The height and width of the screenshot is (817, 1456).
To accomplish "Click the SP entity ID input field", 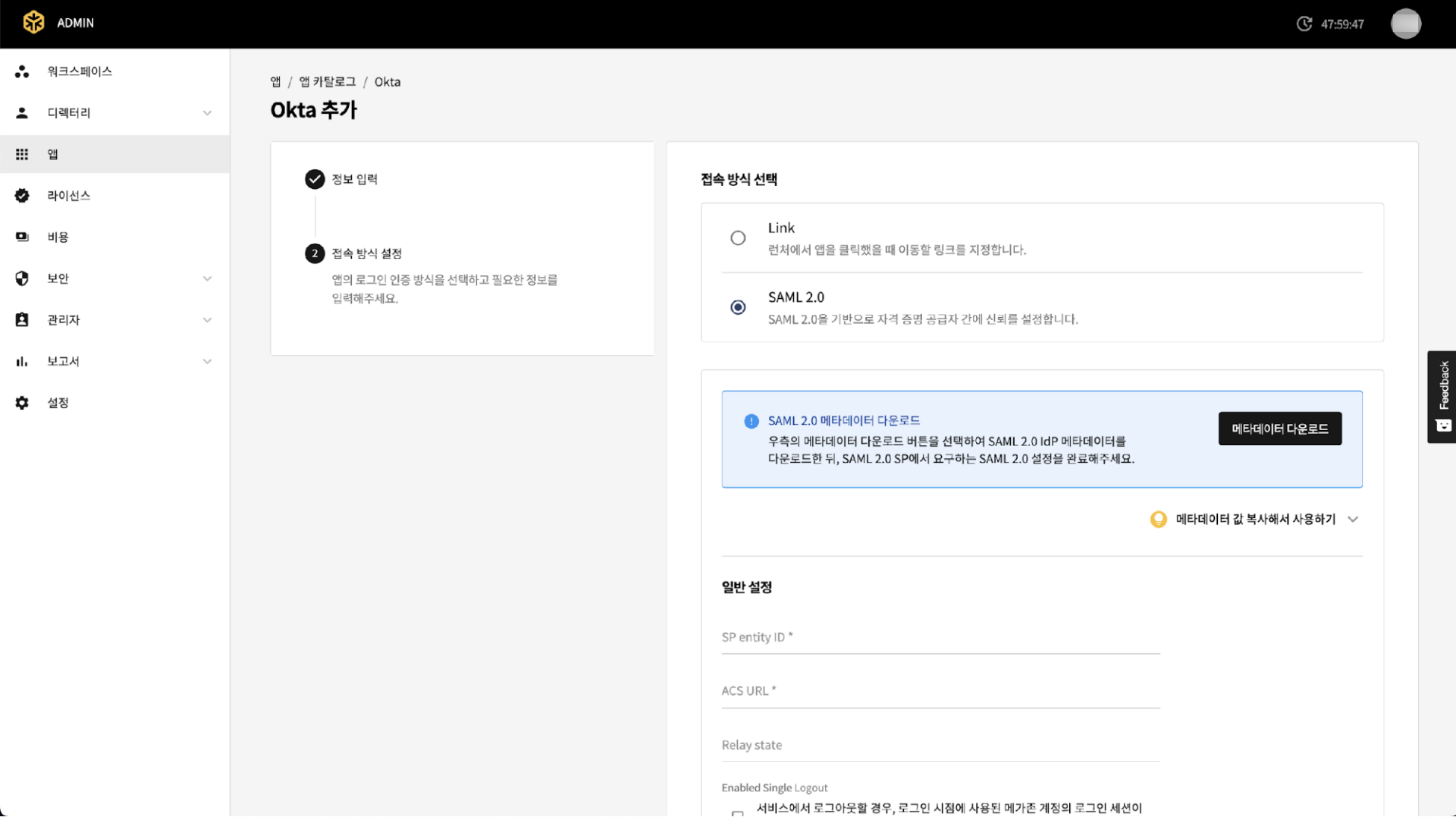I will 940,638.
